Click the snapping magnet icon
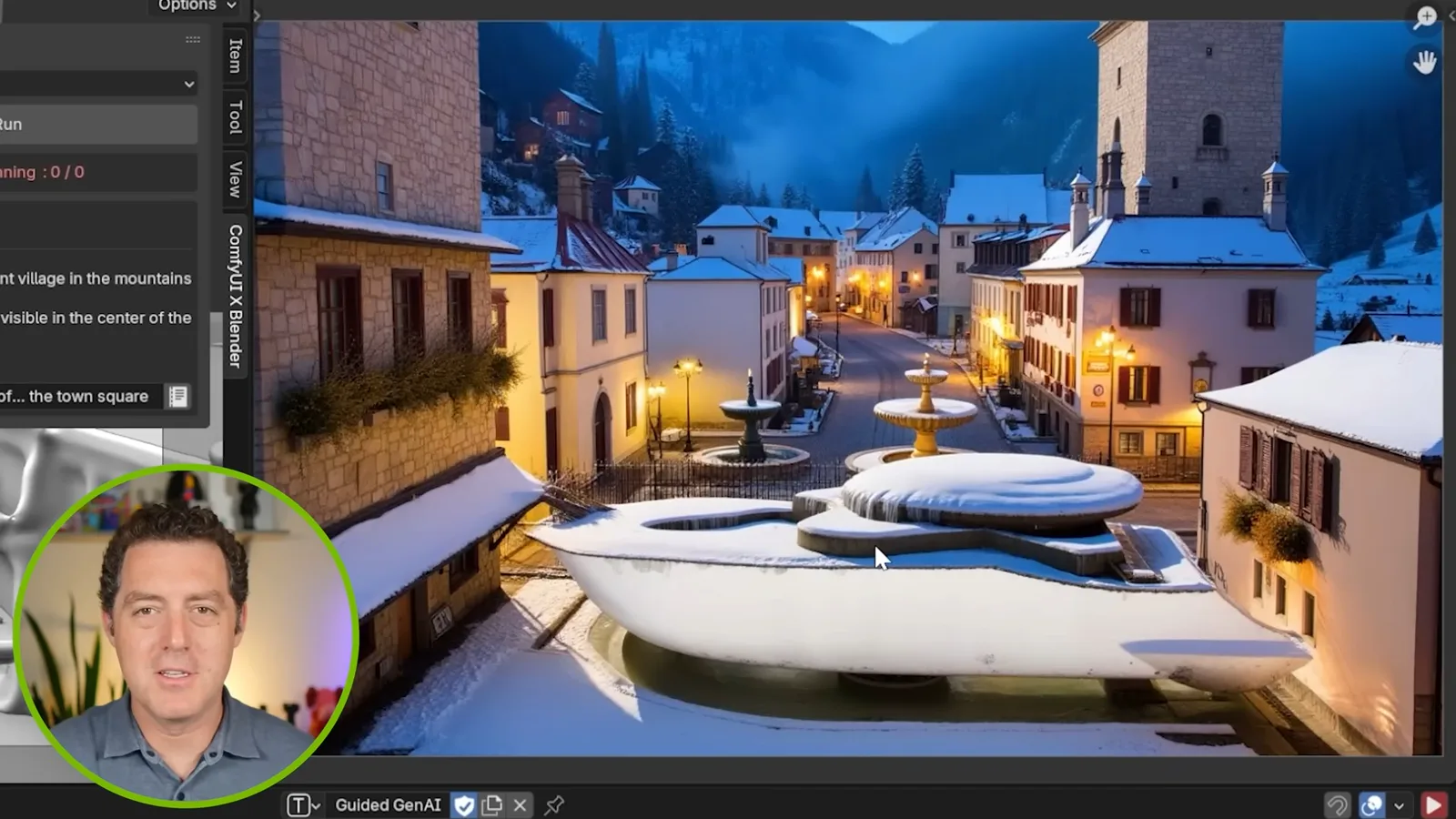Image resolution: width=1456 pixels, height=819 pixels. [1336, 805]
